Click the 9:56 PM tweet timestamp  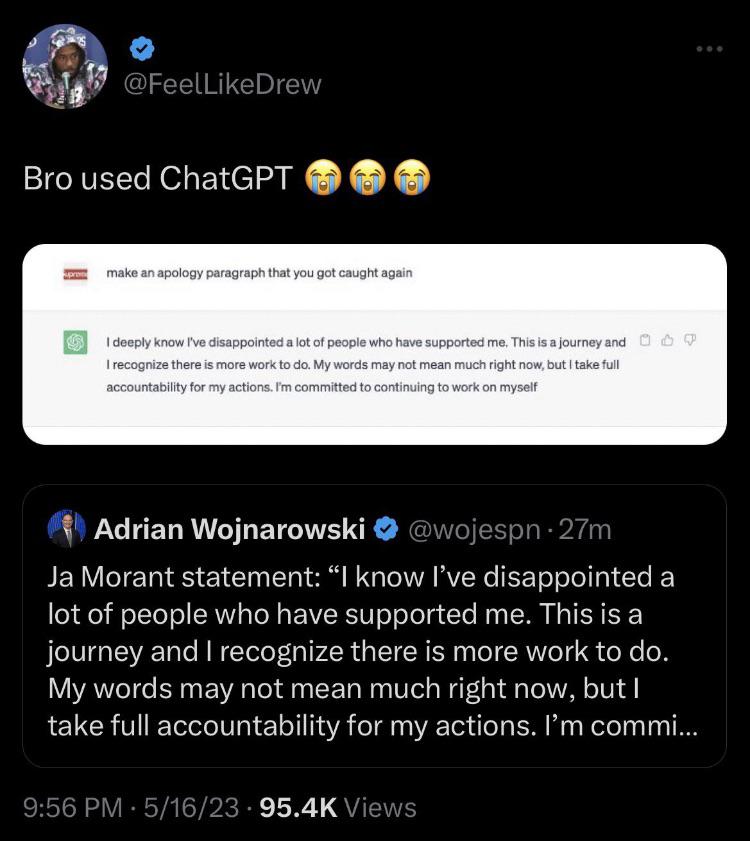70,807
